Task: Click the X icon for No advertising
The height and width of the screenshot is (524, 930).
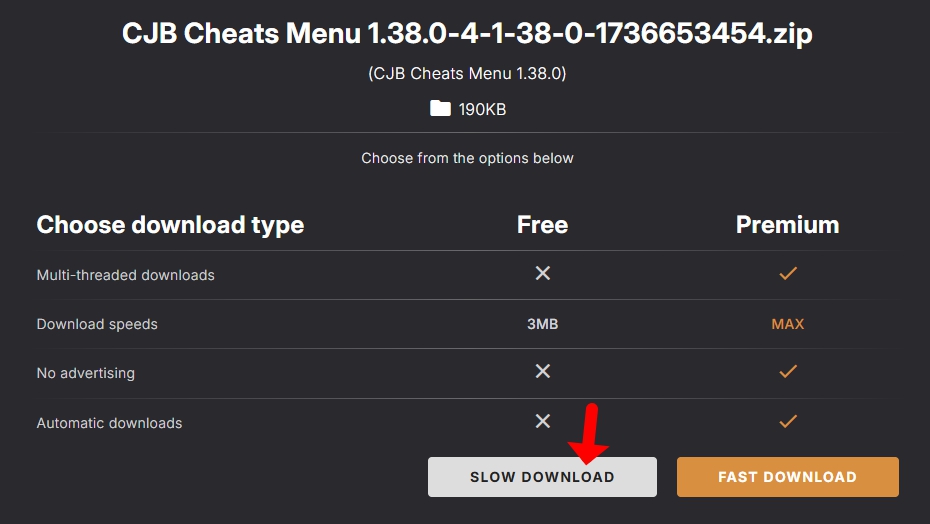Action: click(543, 371)
